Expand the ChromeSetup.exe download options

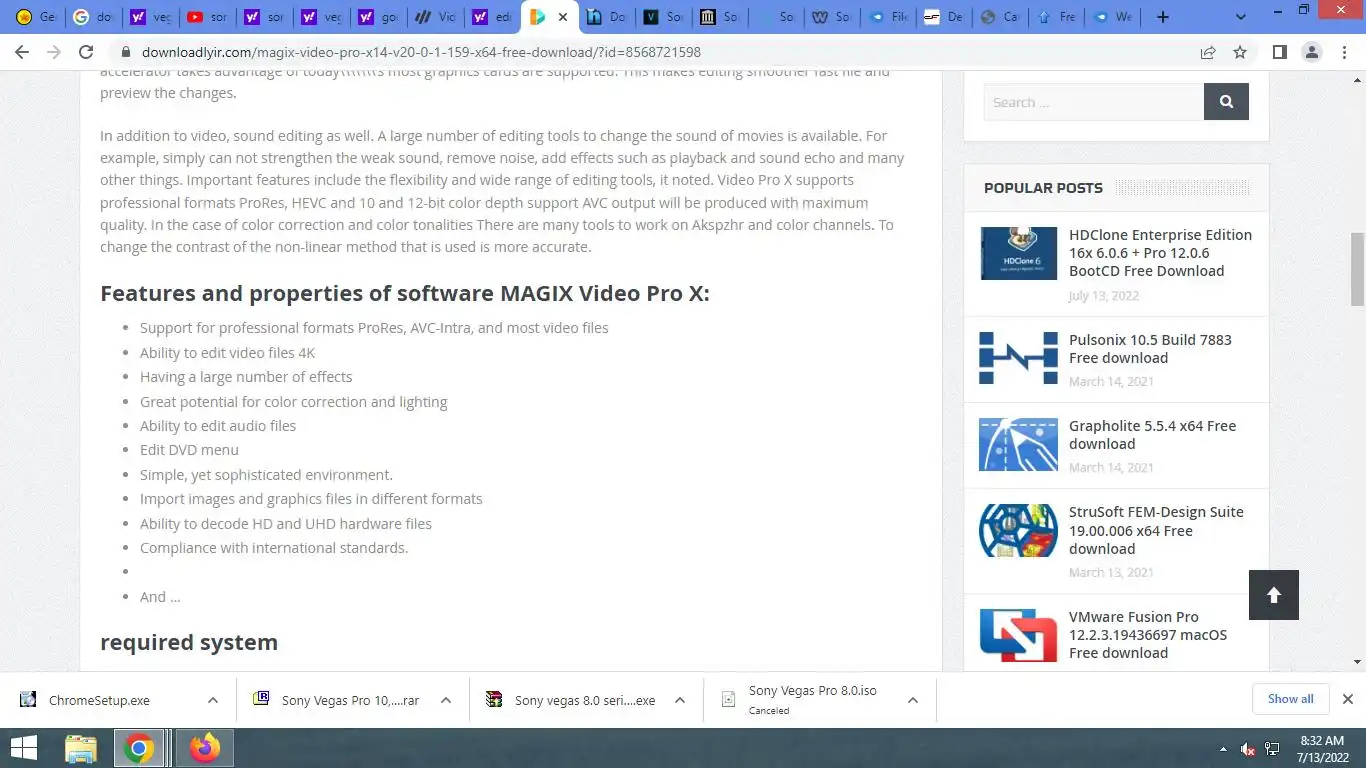coord(213,700)
